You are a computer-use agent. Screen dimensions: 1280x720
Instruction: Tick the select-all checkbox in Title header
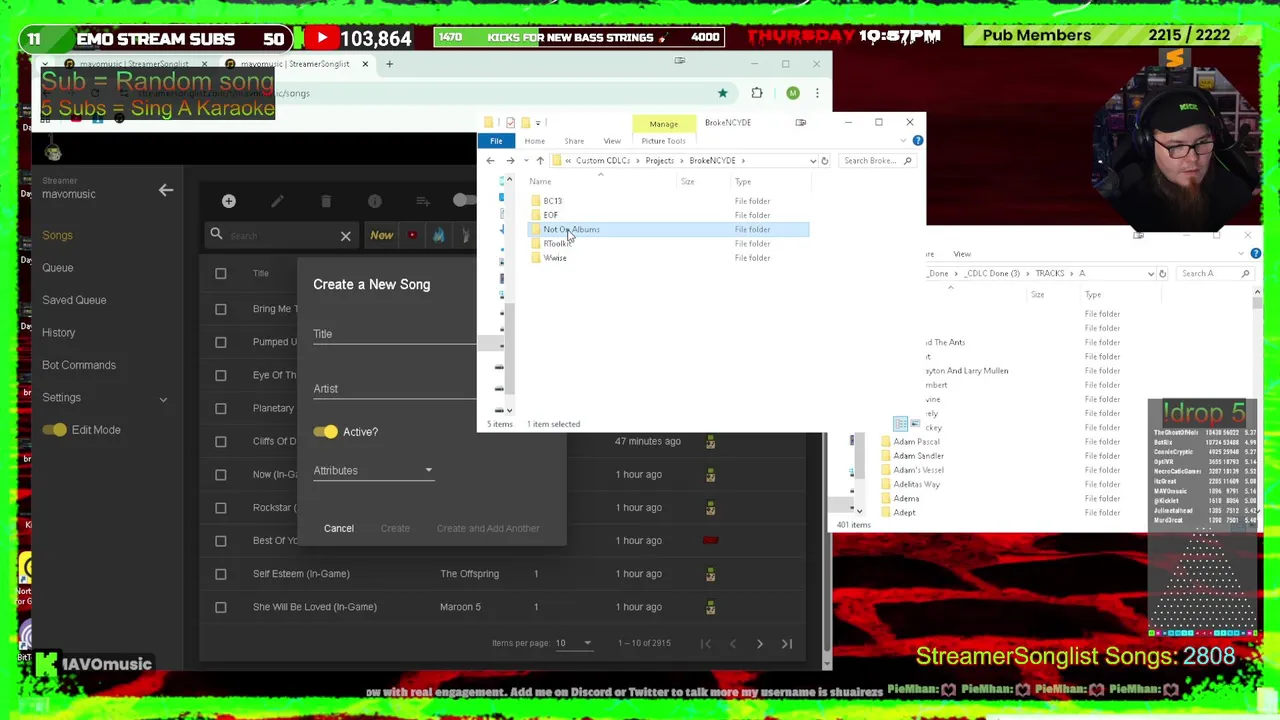[x=221, y=273]
